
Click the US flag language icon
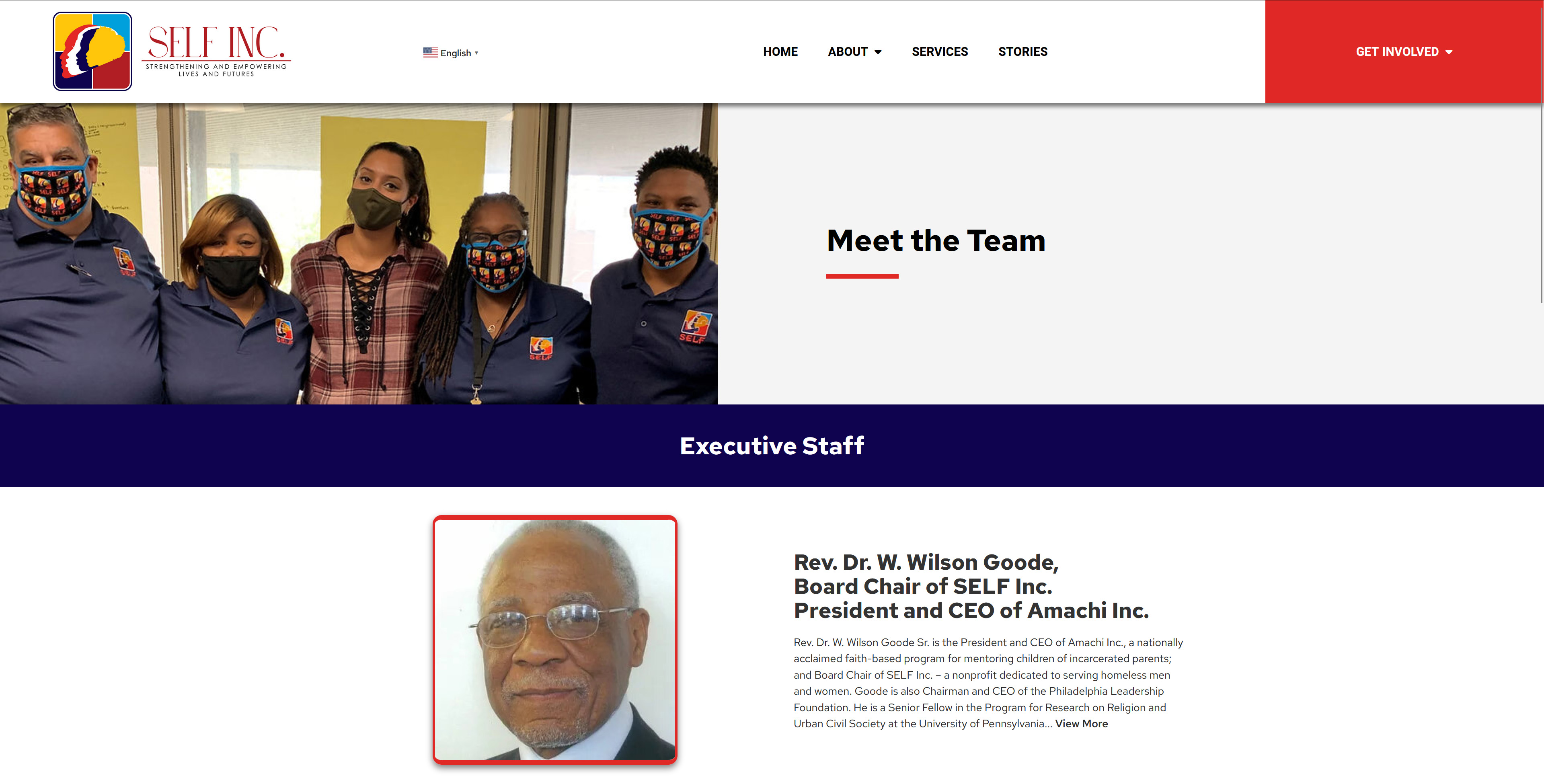(x=430, y=53)
